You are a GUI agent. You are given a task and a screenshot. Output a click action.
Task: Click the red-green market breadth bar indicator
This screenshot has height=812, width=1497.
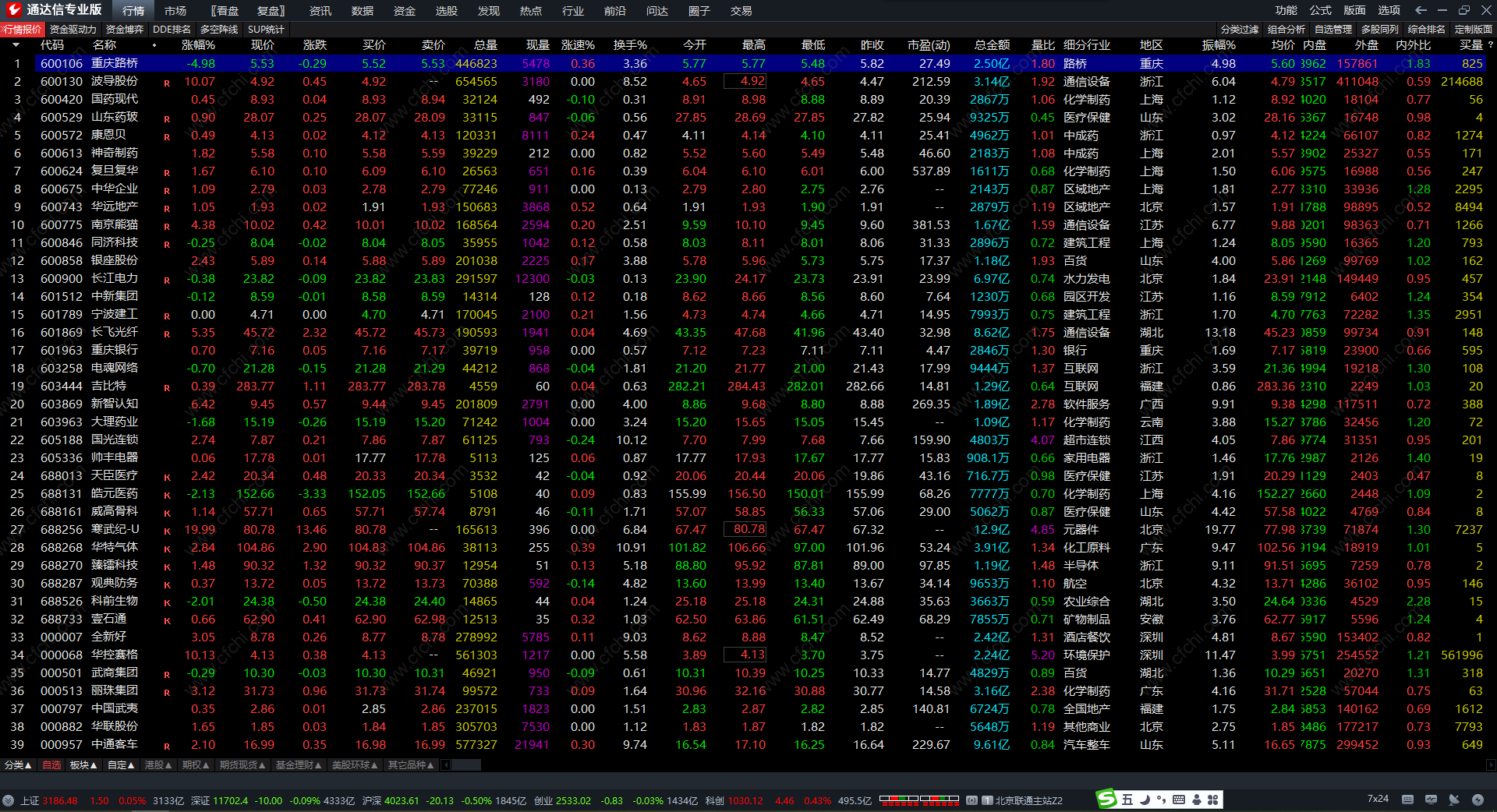click(x=898, y=800)
